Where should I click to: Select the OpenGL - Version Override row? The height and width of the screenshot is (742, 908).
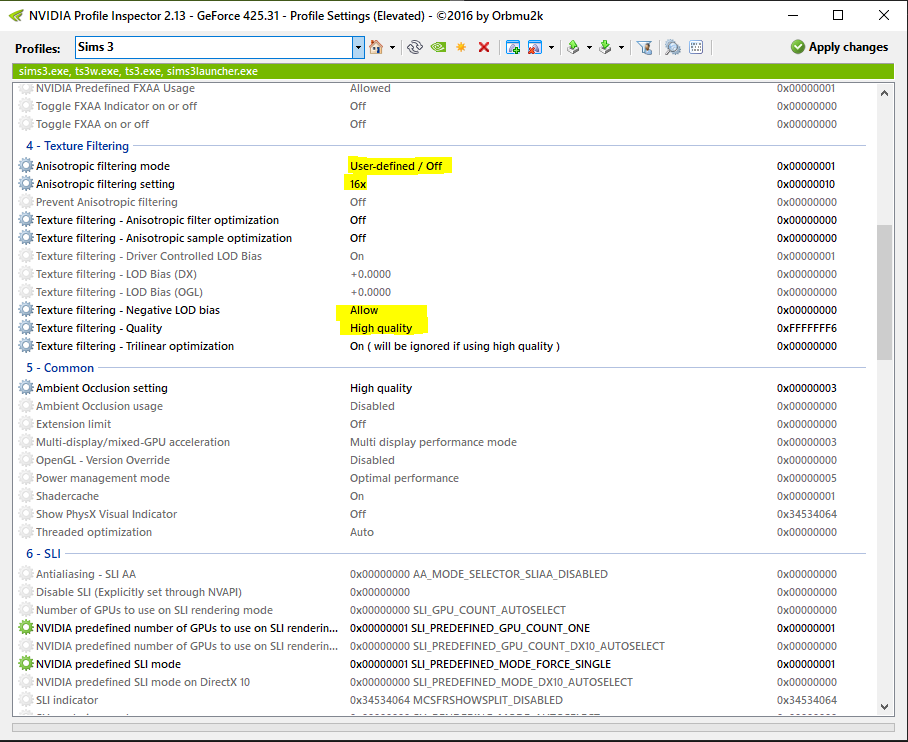click(443, 460)
